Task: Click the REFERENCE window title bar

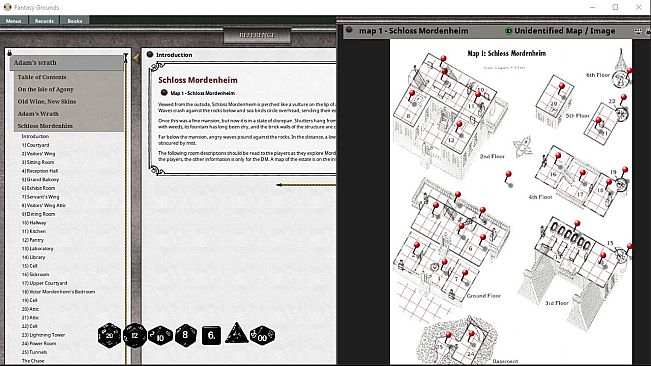Action: [257, 36]
